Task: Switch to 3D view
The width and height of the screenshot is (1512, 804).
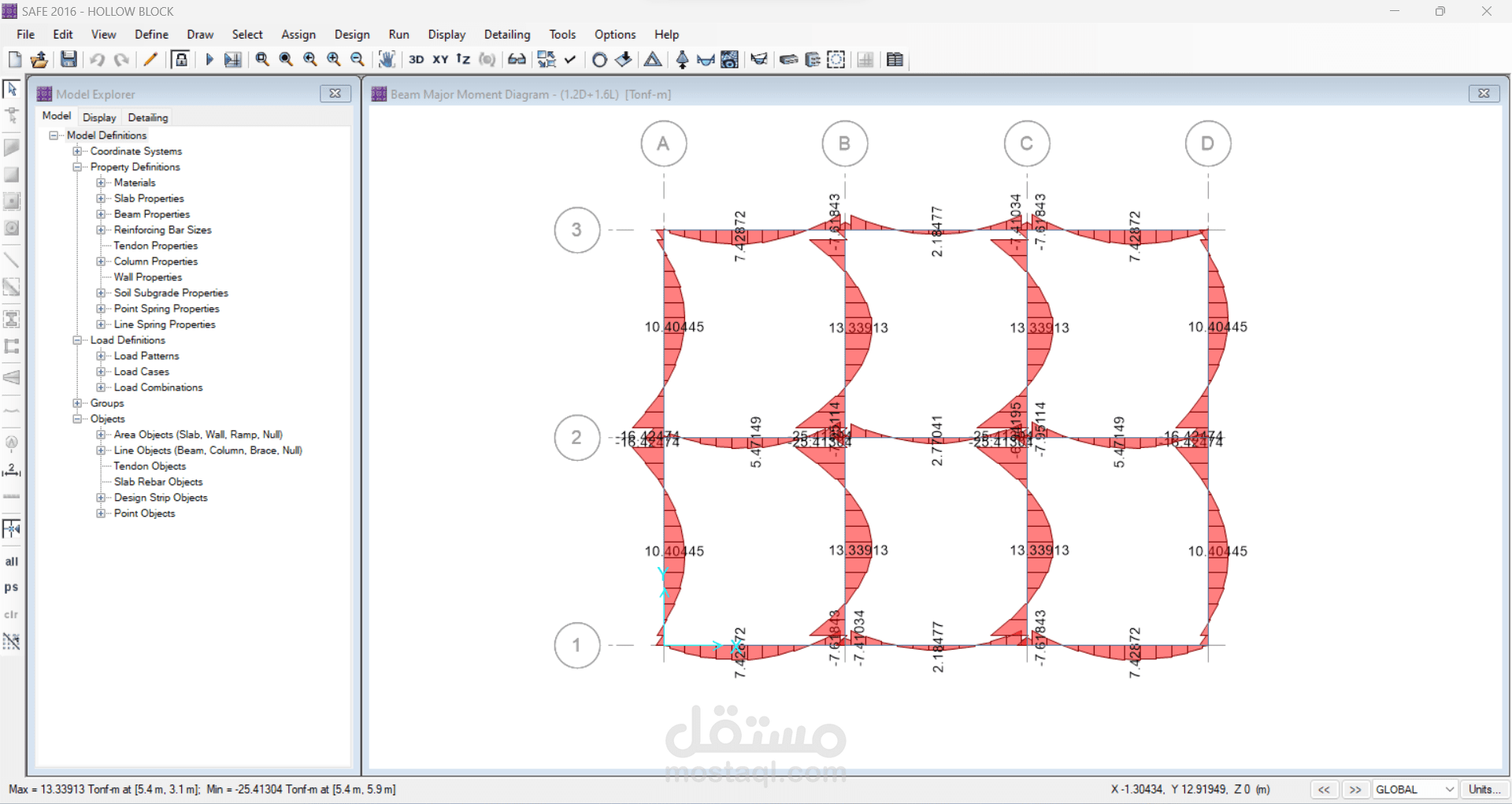Action: point(416,60)
